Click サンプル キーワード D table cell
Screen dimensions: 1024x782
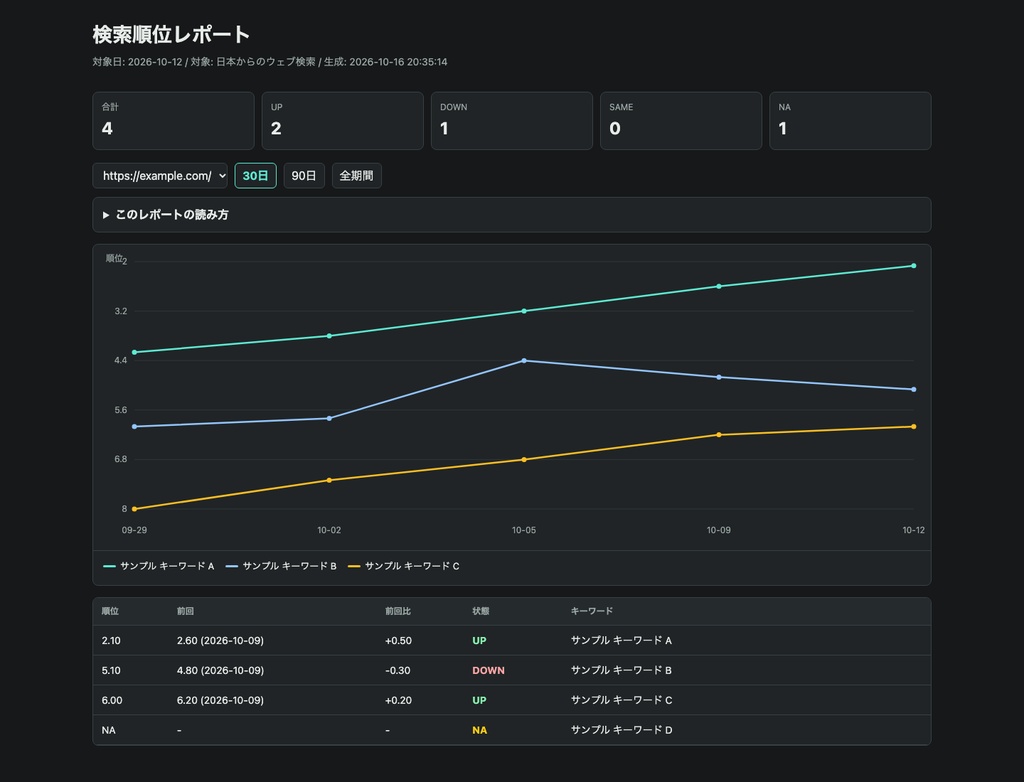pyautogui.click(x=621, y=730)
